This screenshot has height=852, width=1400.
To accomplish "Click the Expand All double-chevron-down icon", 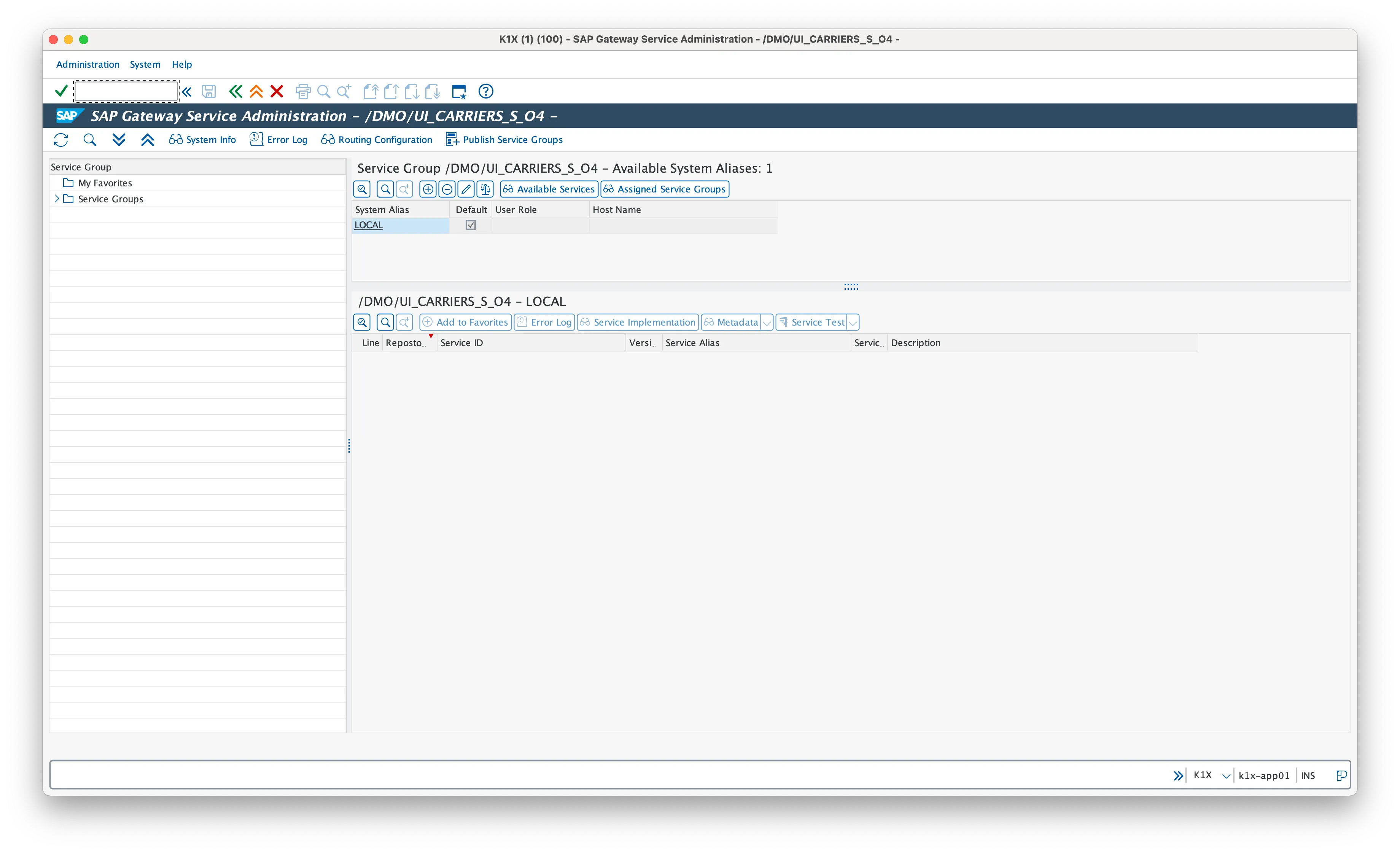I will click(119, 140).
